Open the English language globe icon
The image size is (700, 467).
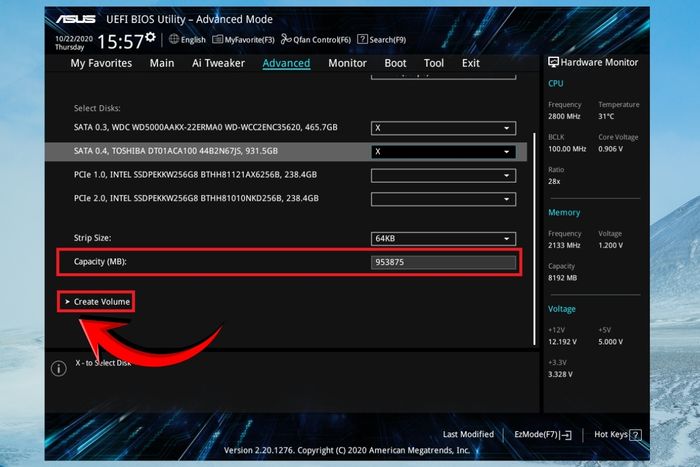coord(174,39)
